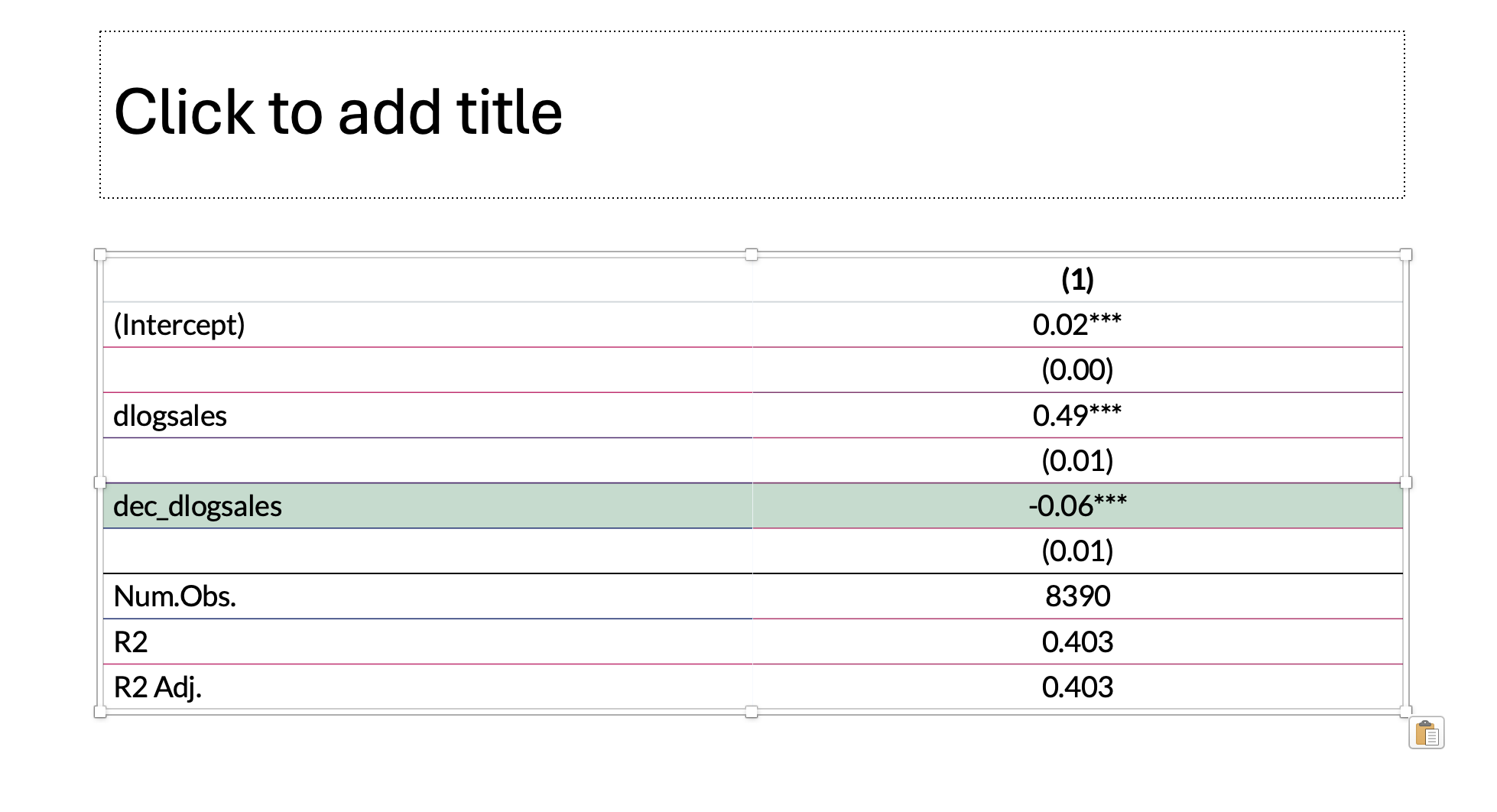This screenshot has width=1497, height=812.
Task: Click the -0.06*** value cell
Action: tap(1077, 506)
